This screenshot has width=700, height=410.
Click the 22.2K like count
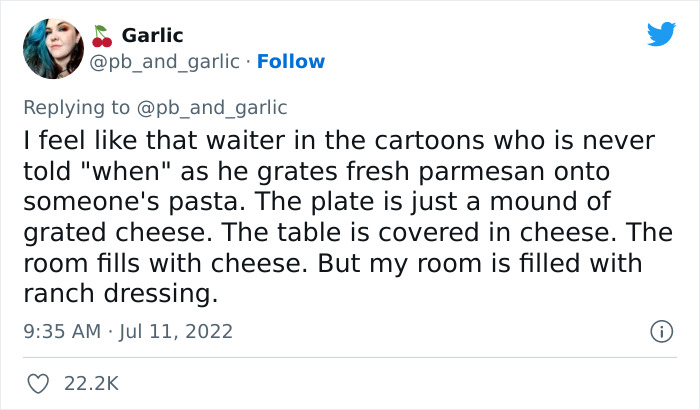pos(92,383)
